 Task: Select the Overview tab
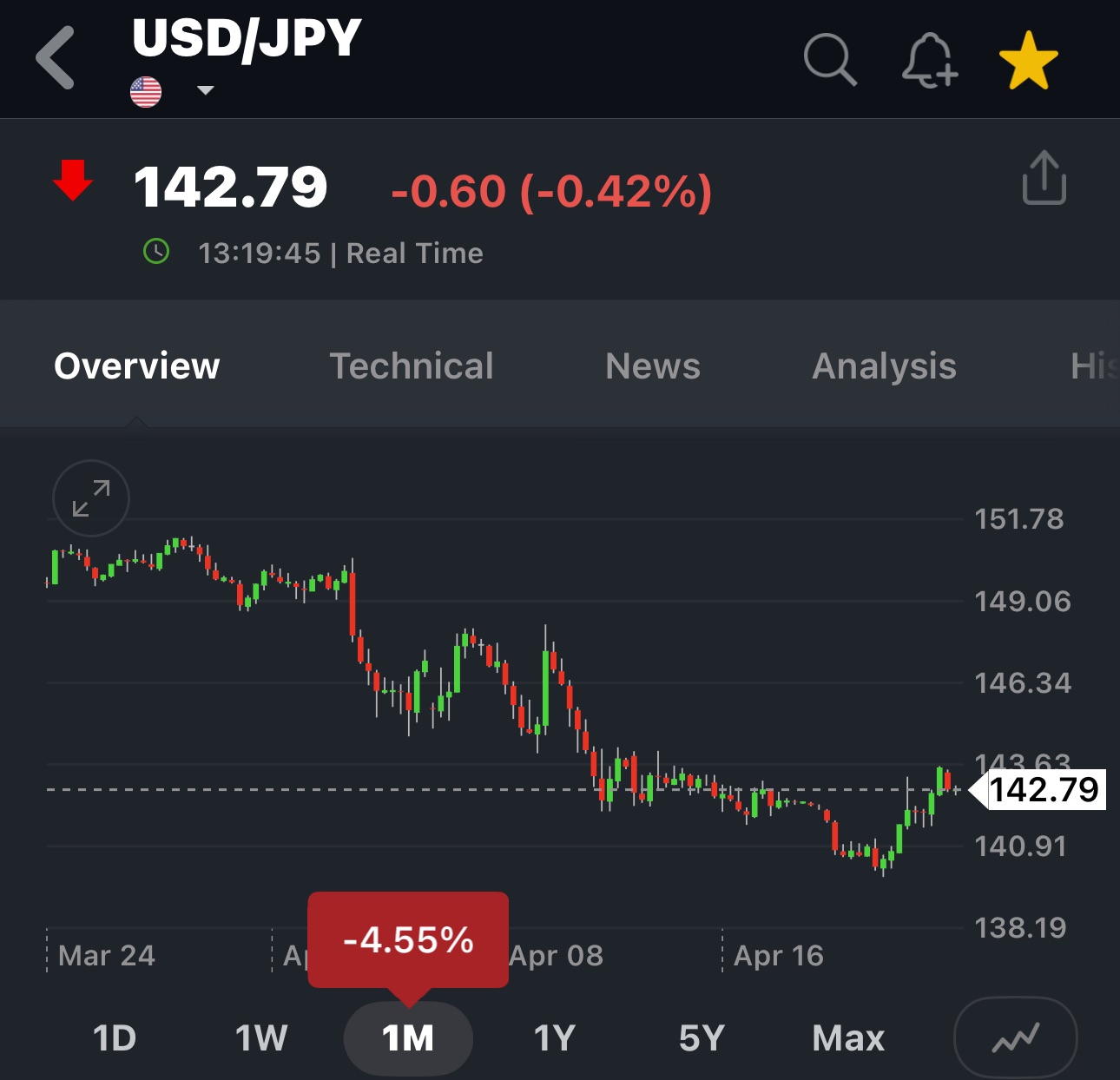[137, 365]
